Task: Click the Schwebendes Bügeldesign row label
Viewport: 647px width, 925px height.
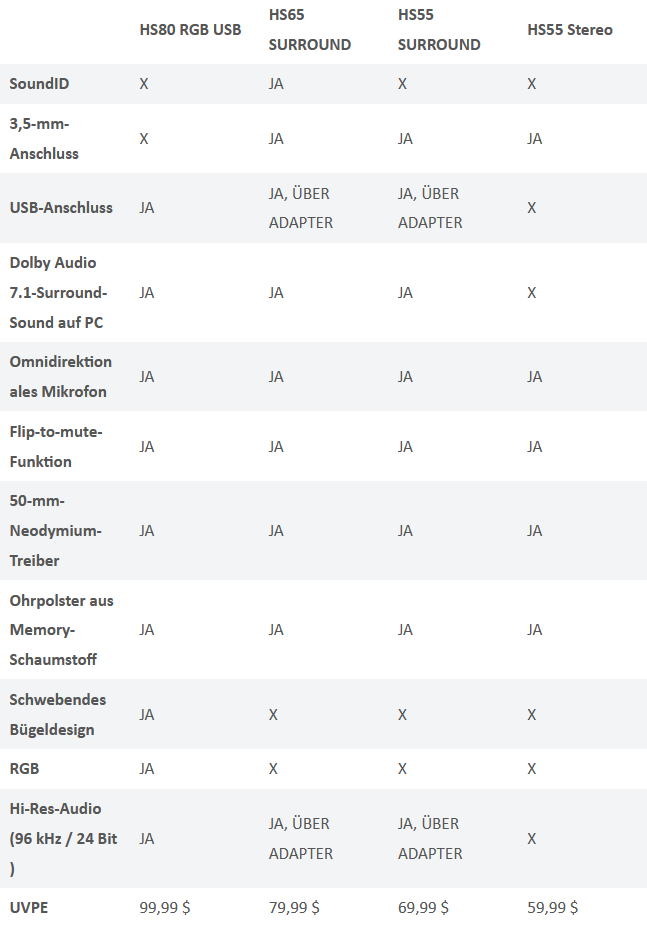Action: pos(58,714)
